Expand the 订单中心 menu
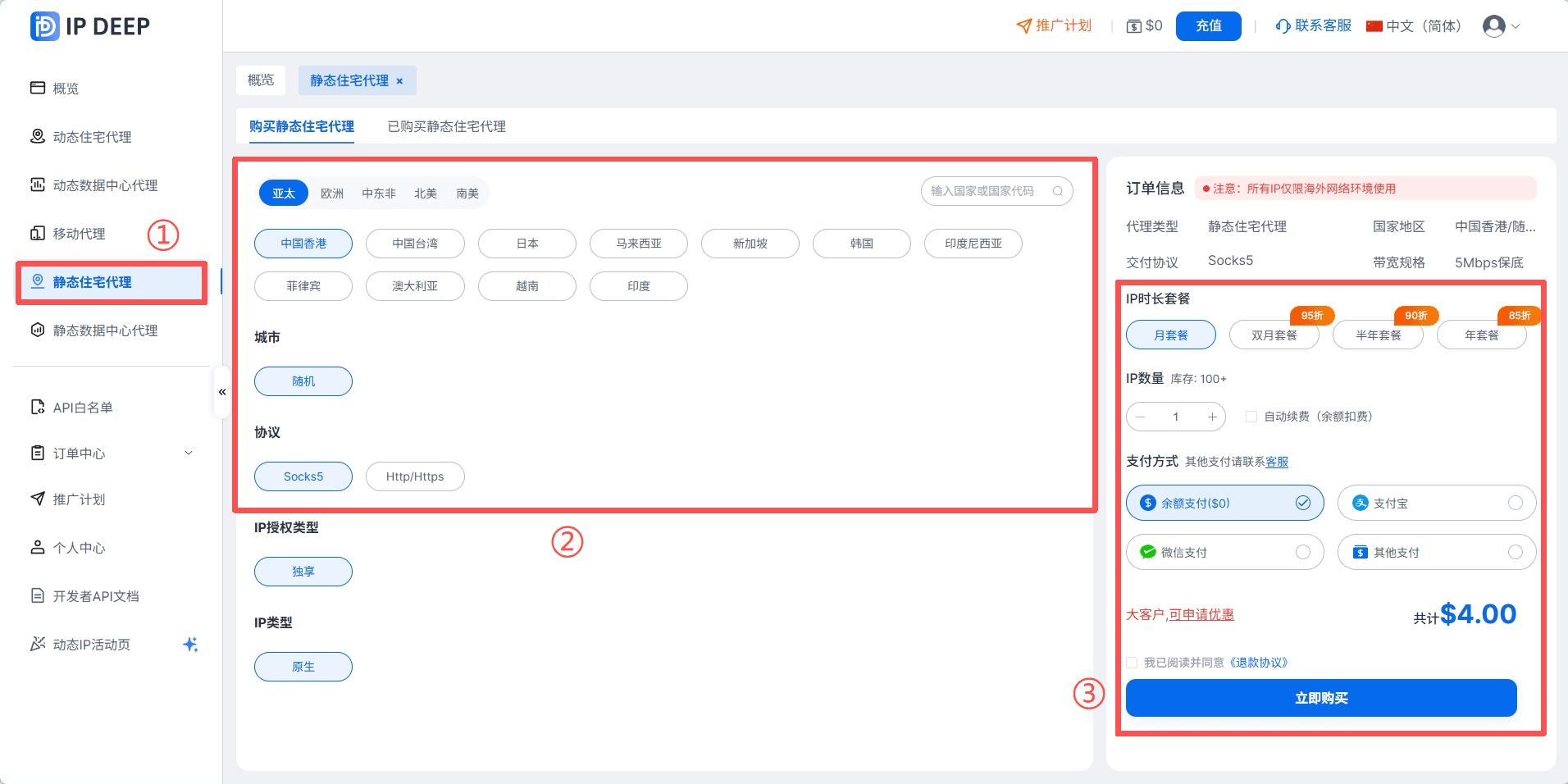 coord(188,453)
